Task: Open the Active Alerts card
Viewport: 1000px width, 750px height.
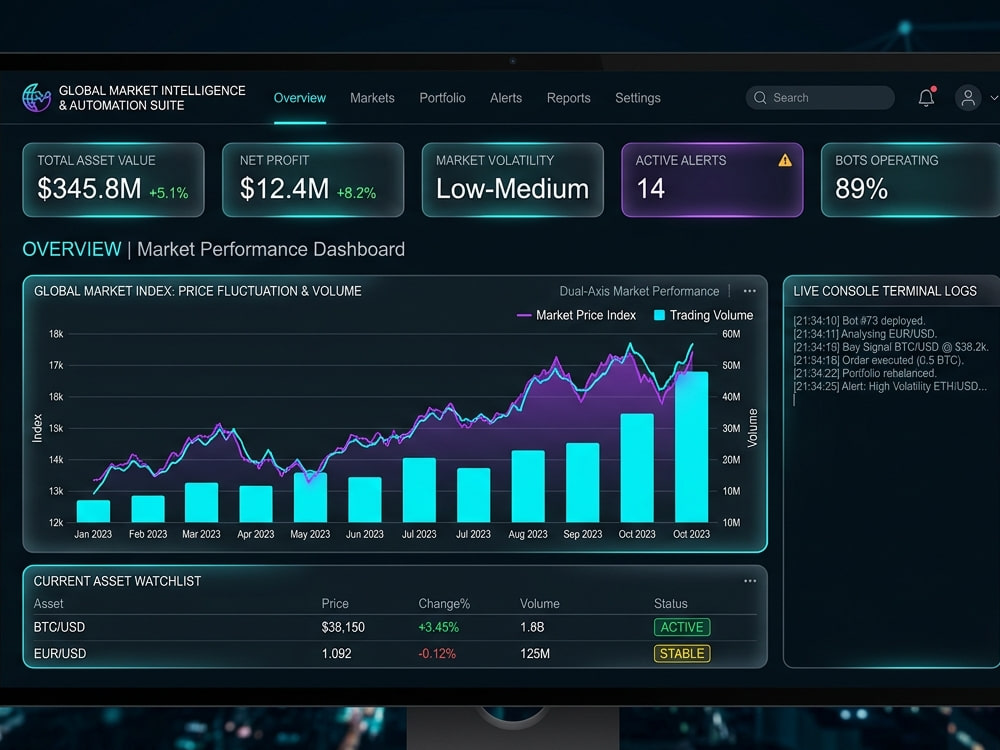Action: pyautogui.click(x=712, y=180)
